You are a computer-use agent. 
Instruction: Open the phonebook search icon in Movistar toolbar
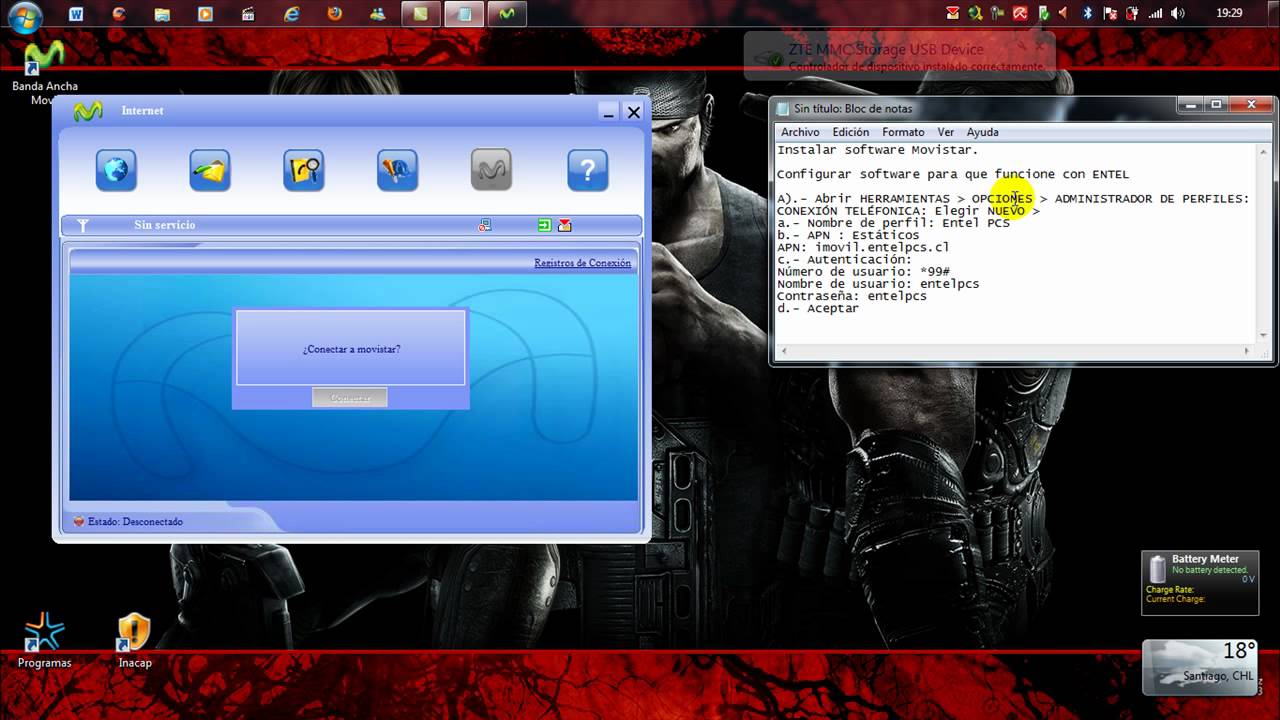304,170
